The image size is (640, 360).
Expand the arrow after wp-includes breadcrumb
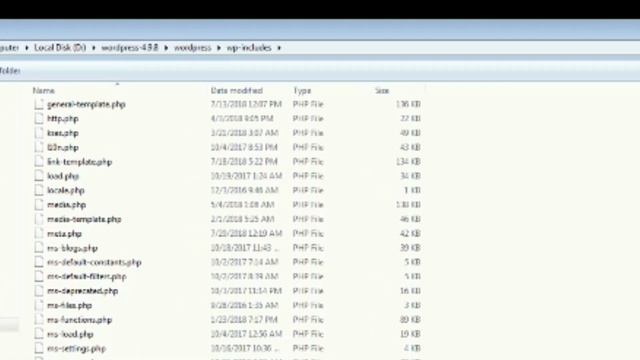[x=279, y=48]
